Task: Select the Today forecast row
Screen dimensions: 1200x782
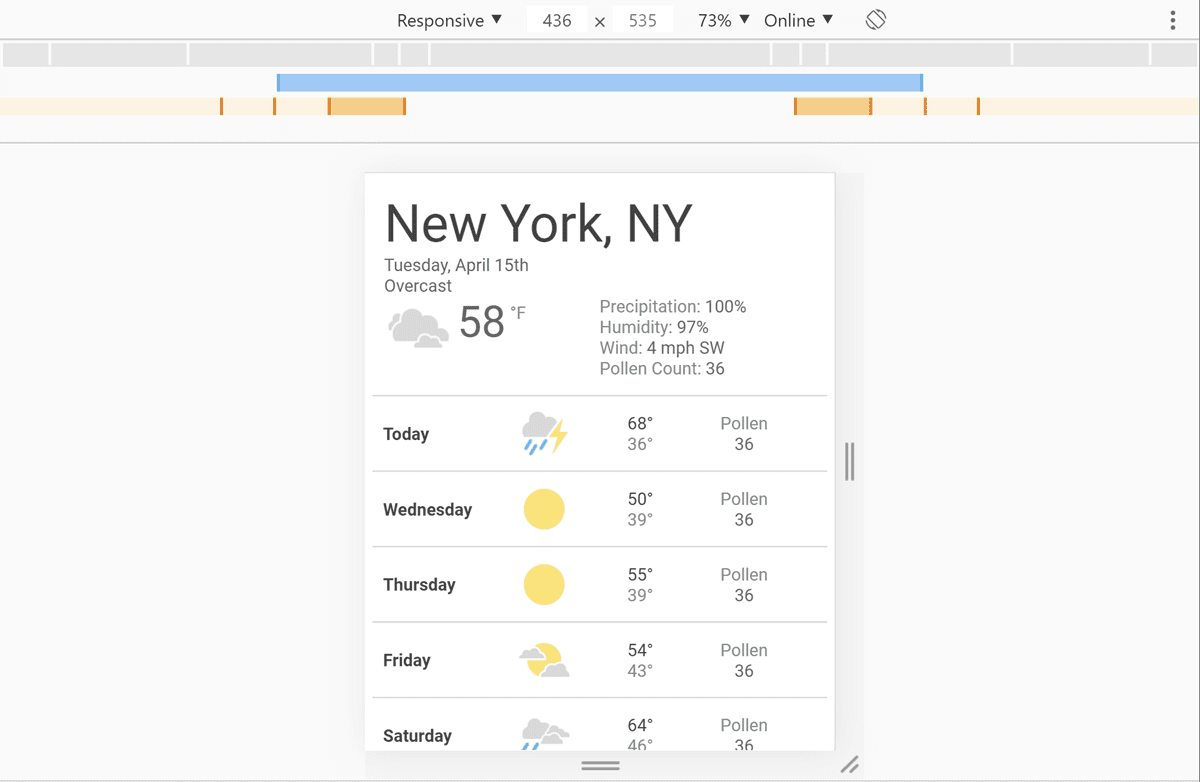Action: [600, 433]
